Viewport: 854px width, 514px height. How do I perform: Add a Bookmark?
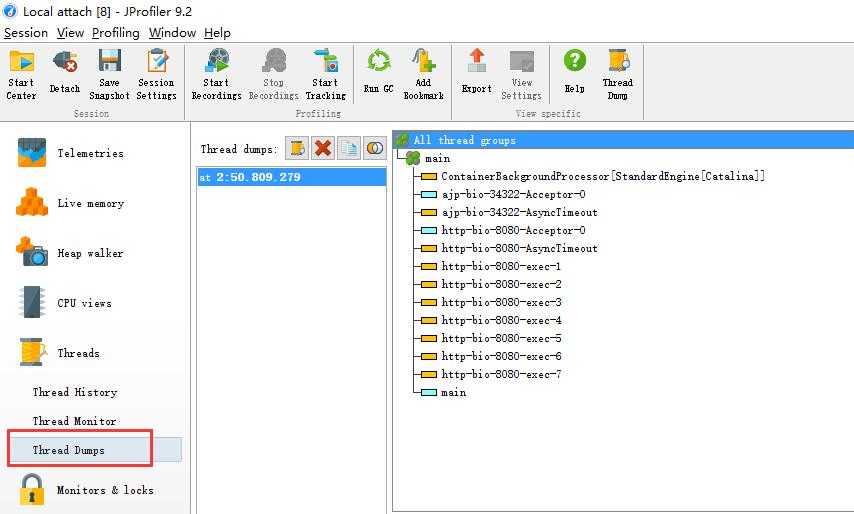point(423,75)
